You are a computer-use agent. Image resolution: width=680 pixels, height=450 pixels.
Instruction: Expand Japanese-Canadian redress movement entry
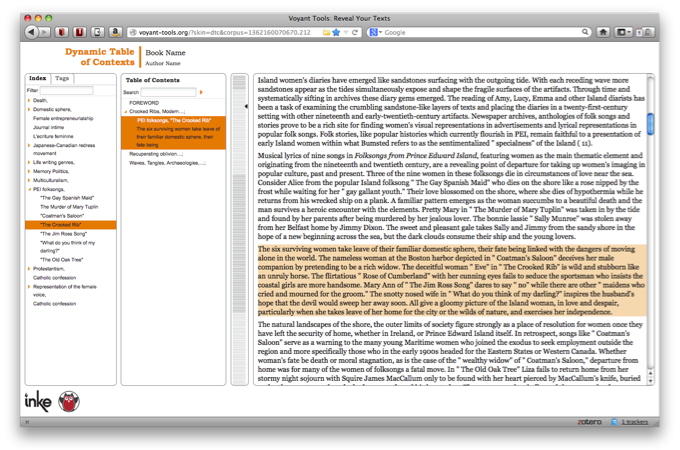[x=29, y=145]
